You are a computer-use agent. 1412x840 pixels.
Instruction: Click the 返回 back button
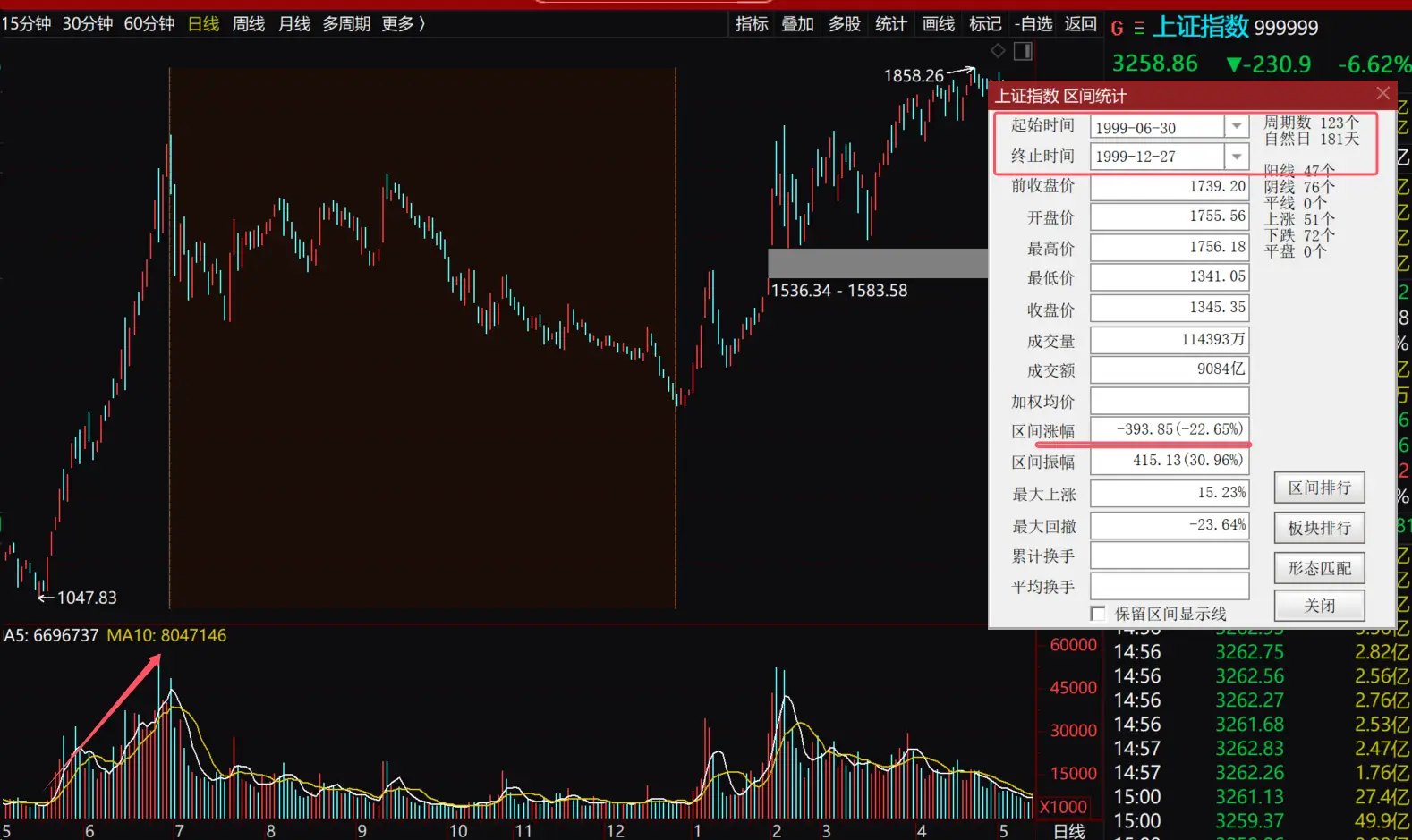tap(1081, 24)
